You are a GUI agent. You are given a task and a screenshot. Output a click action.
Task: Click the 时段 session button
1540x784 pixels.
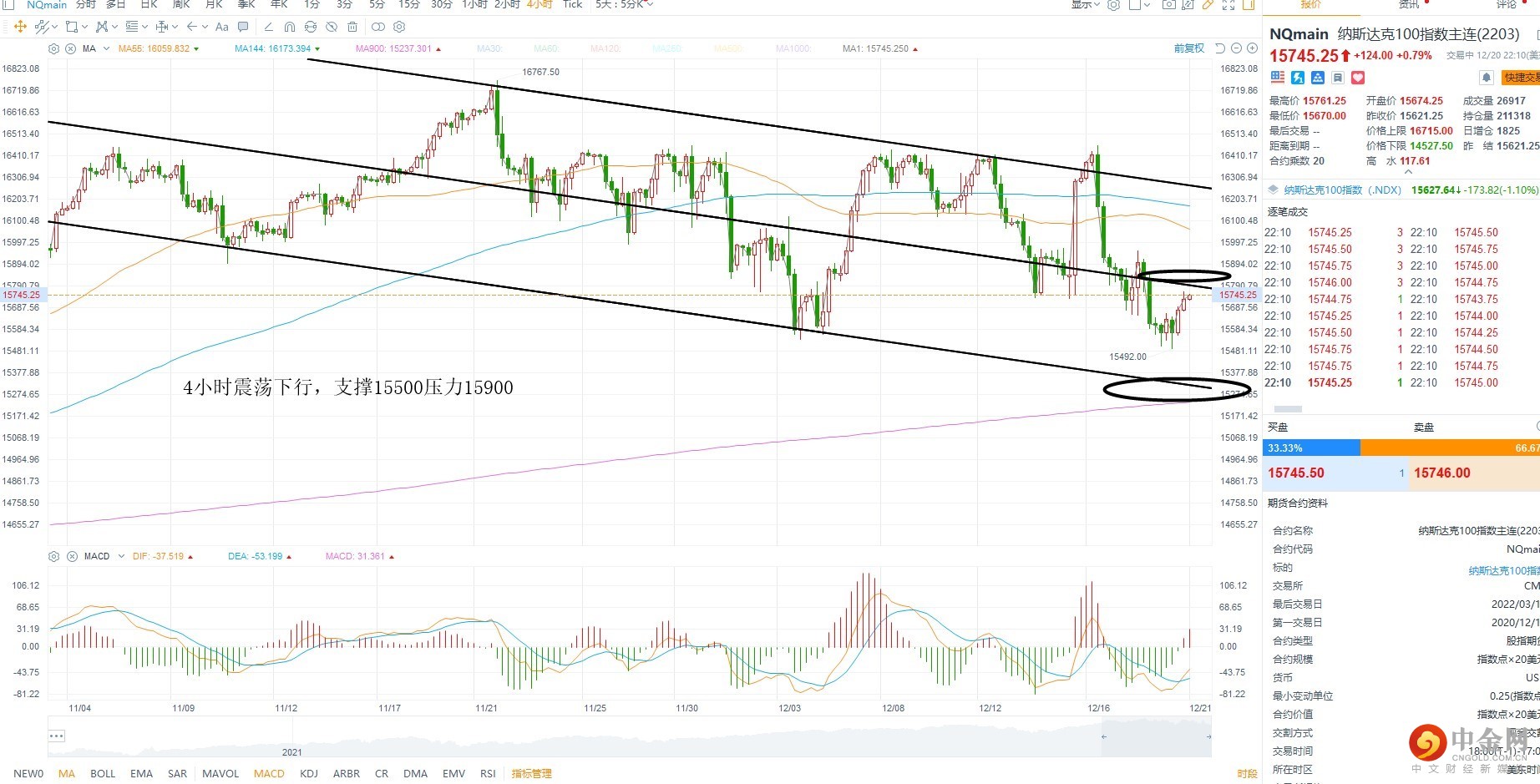pos(1248,774)
